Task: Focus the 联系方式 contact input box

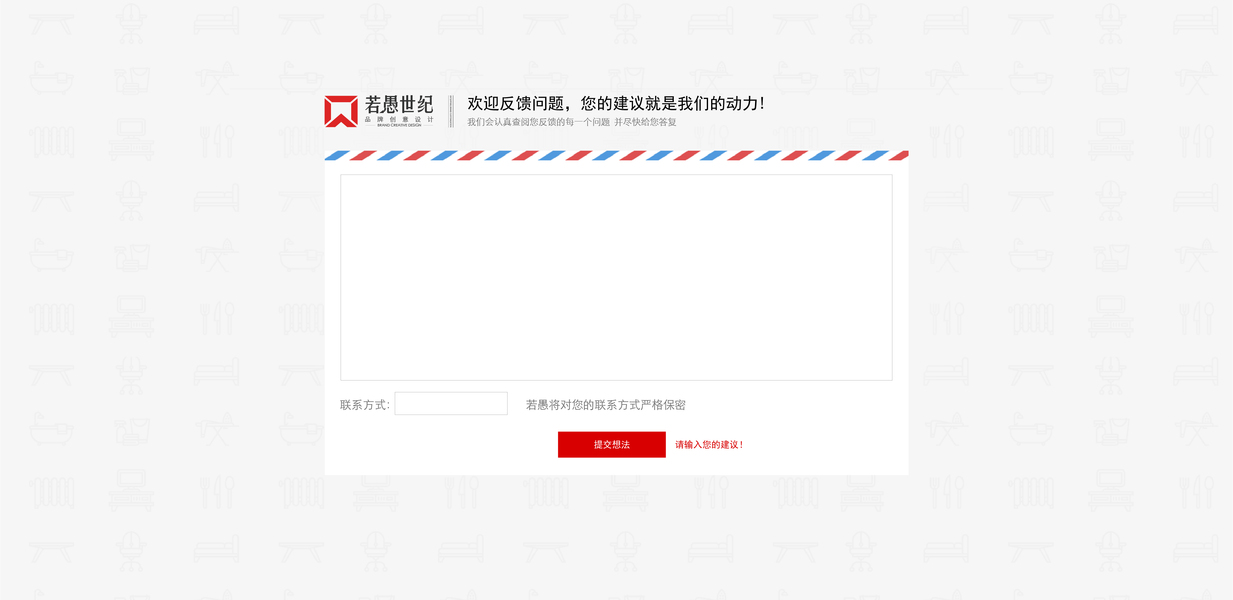Action: (x=451, y=403)
